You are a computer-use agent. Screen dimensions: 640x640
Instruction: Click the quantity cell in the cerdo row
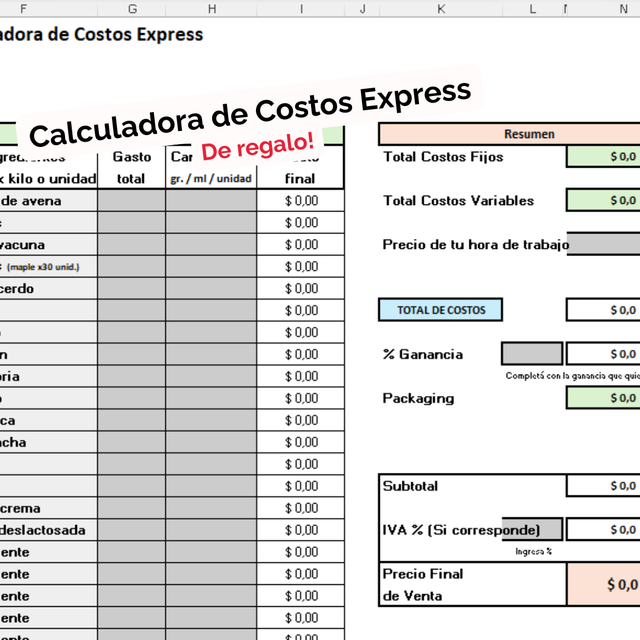(x=211, y=289)
